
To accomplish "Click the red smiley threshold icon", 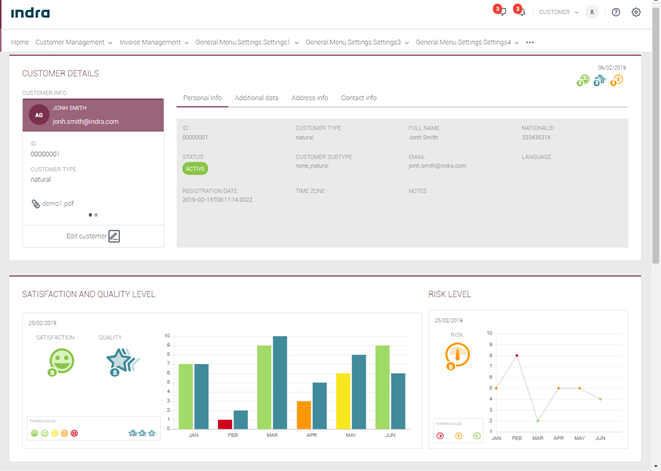I will pos(75,433).
